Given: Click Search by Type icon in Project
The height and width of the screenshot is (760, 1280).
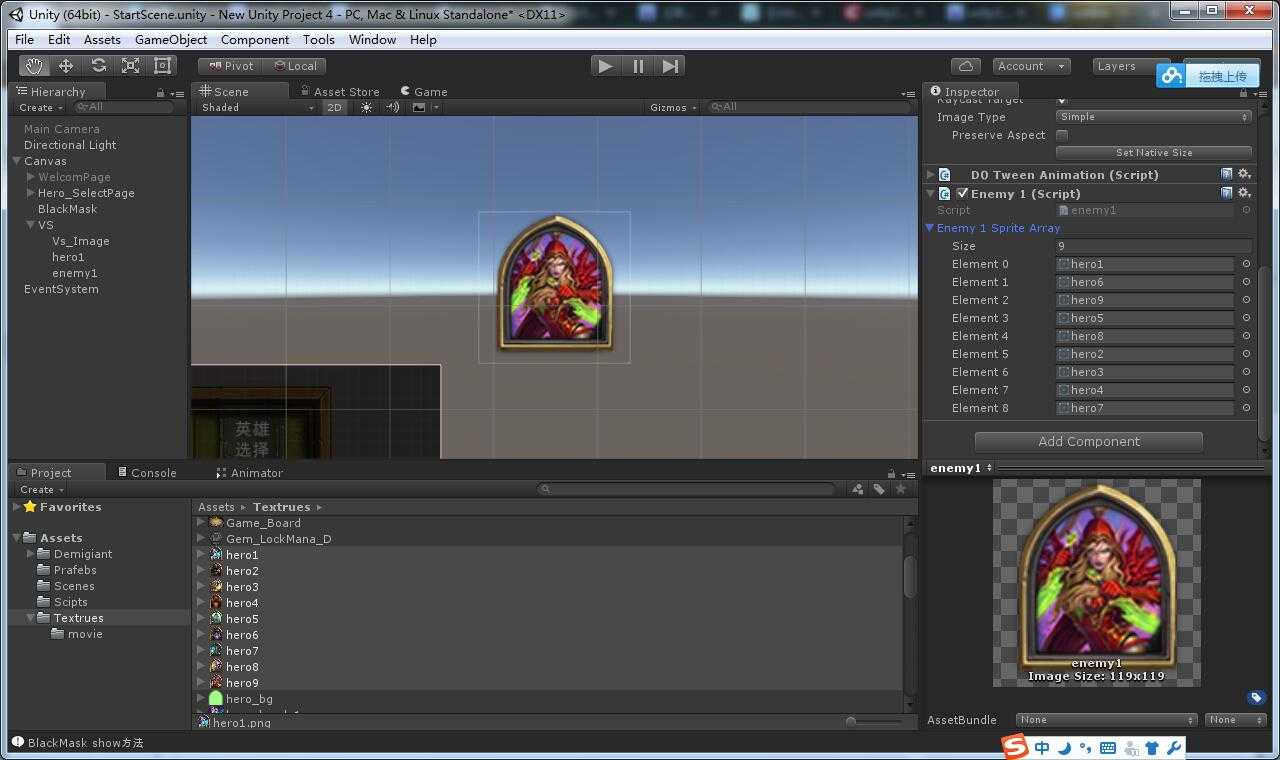Looking at the screenshot, I should (x=858, y=489).
